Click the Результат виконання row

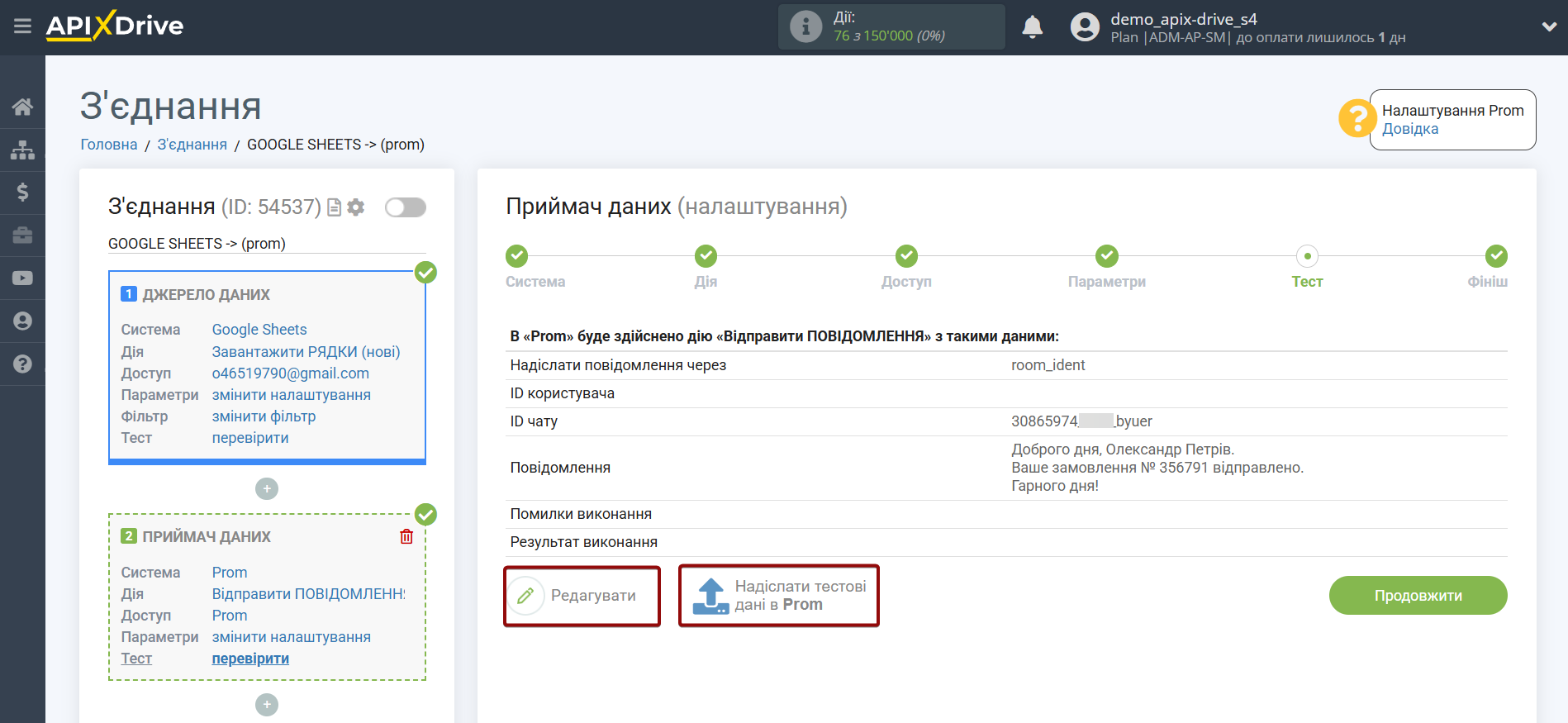click(1006, 542)
